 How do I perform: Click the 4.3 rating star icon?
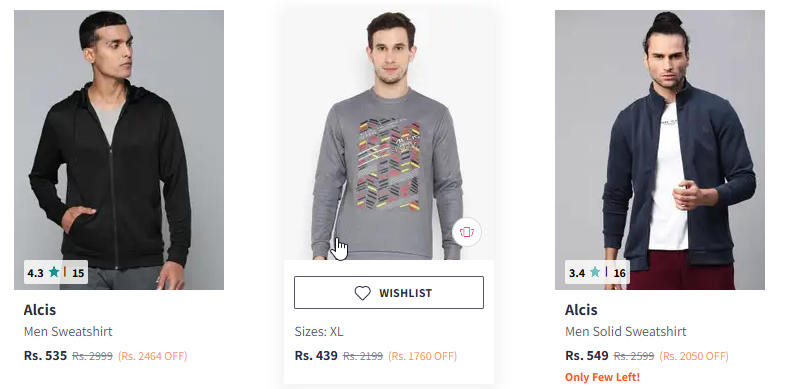[54, 273]
